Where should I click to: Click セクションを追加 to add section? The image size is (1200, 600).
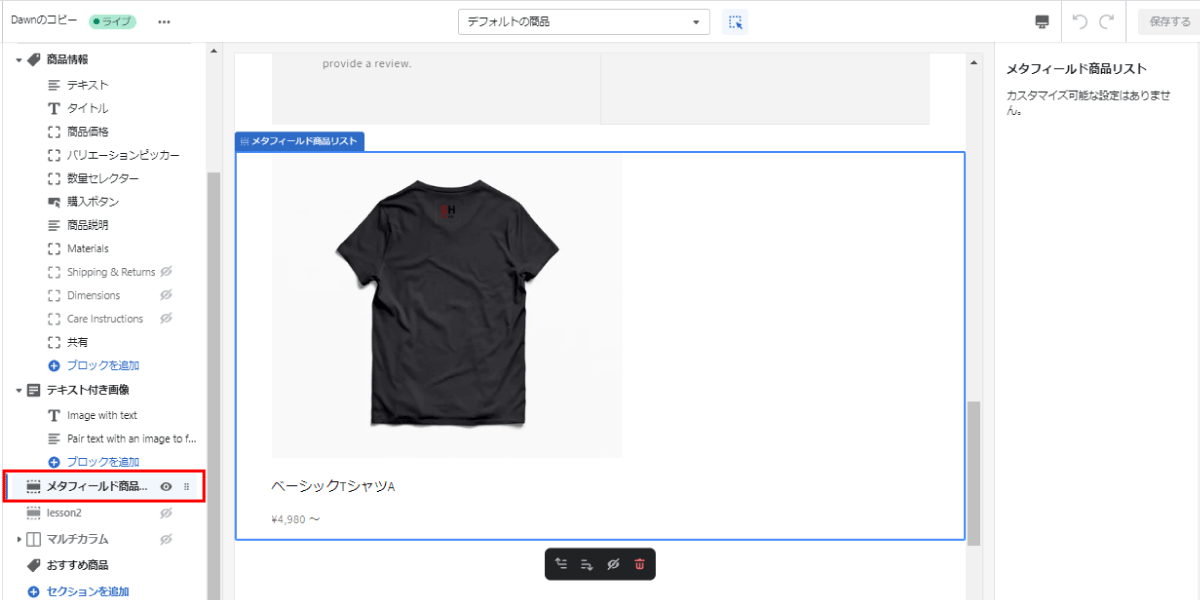(x=78, y=592)
